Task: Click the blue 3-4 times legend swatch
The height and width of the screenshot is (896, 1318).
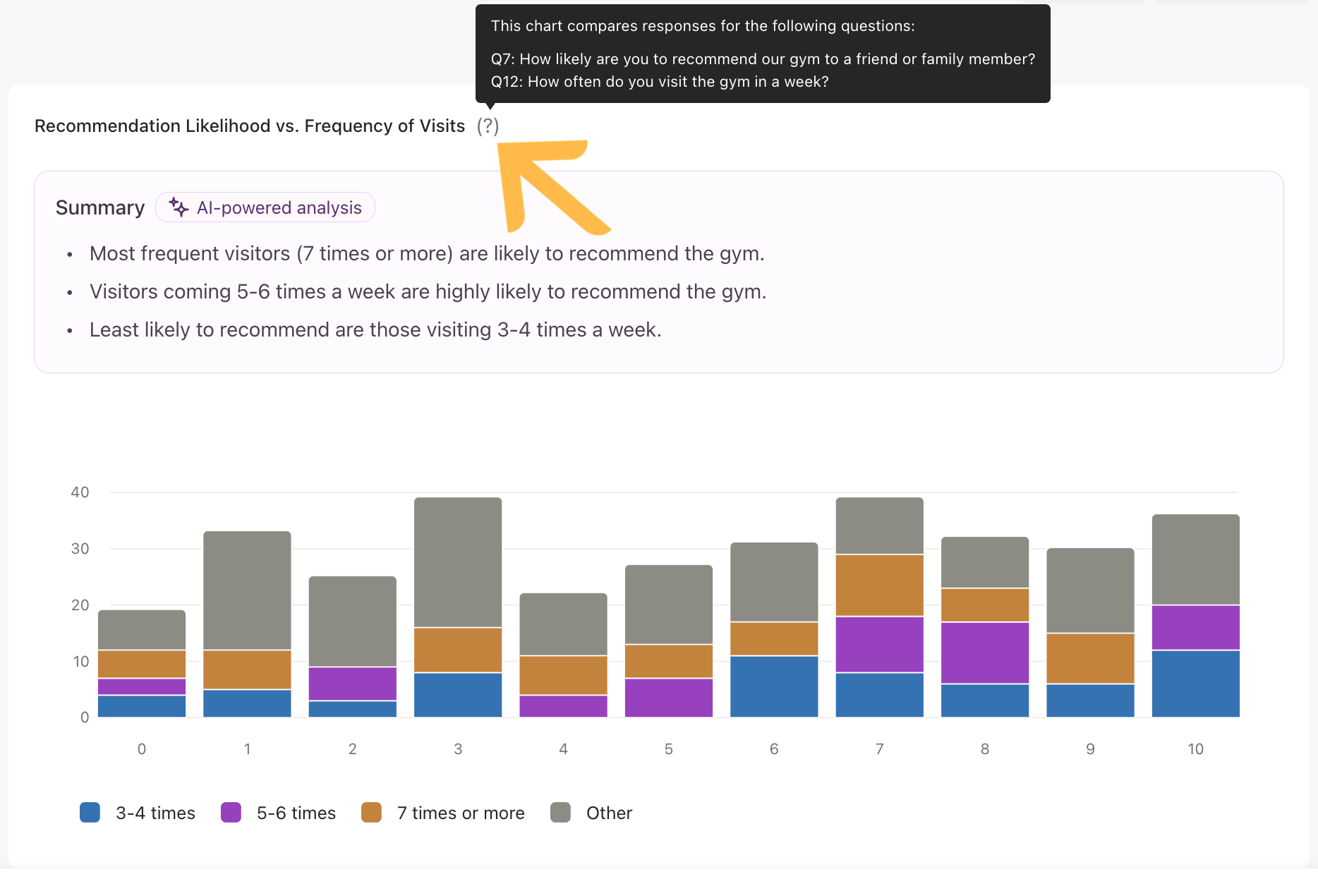Action: coord(90,813)
